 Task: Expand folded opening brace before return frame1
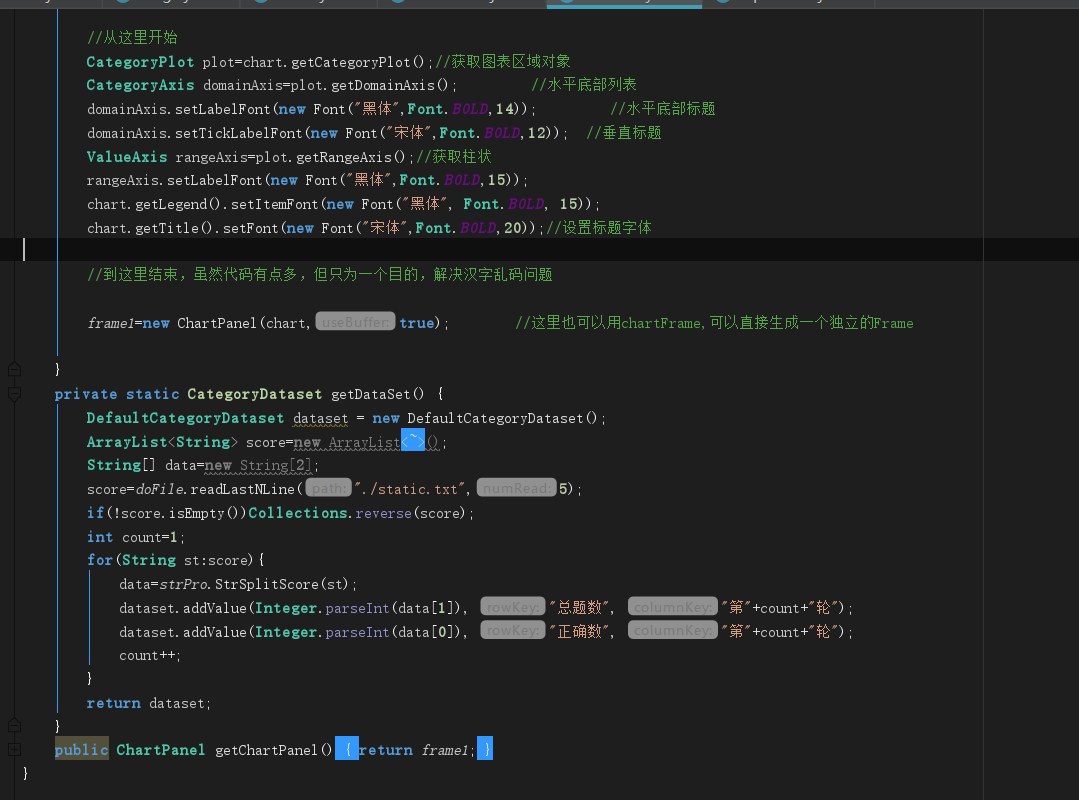point(347,749)
